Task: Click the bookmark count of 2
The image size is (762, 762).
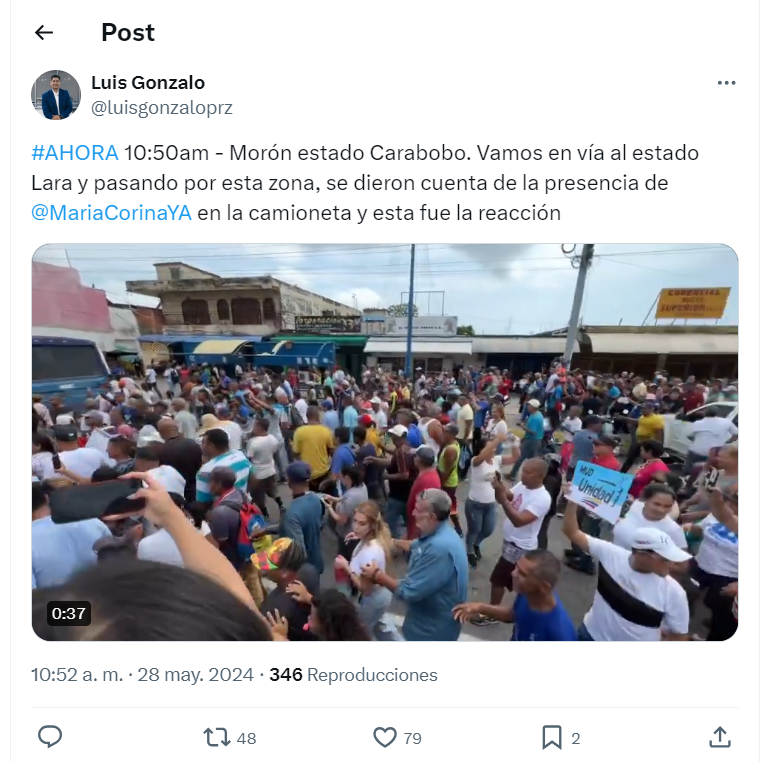Action: point(575,738)
